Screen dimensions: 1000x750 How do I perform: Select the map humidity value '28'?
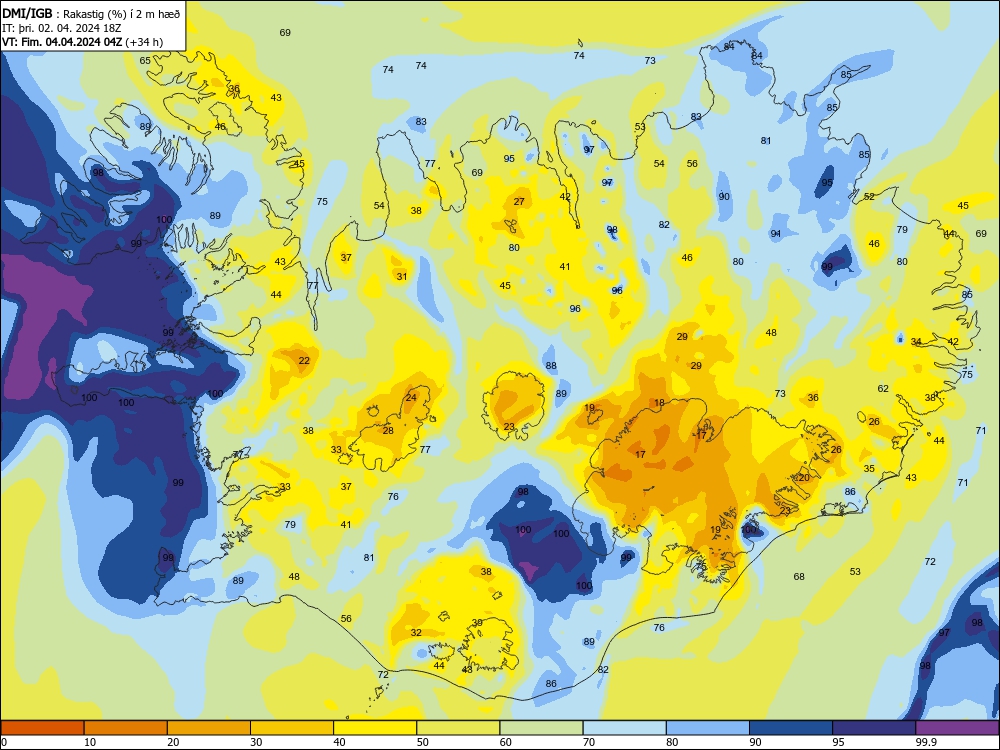click(388, 431)
